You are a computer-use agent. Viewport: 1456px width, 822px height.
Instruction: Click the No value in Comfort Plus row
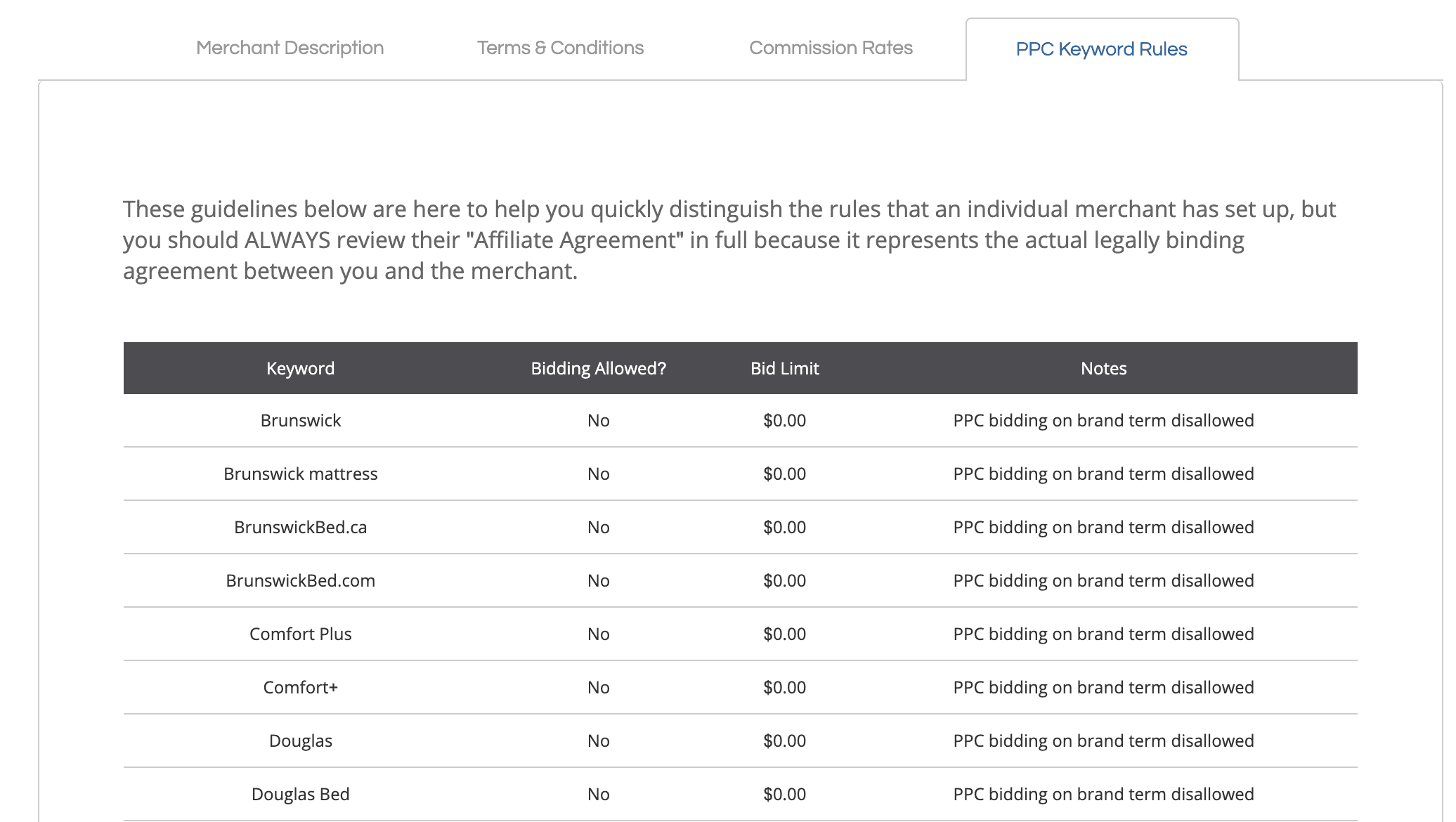(x=598, y=634)
